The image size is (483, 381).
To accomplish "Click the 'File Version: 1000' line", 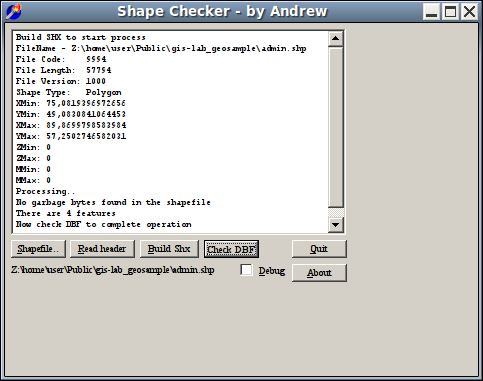I will (61, 81).
